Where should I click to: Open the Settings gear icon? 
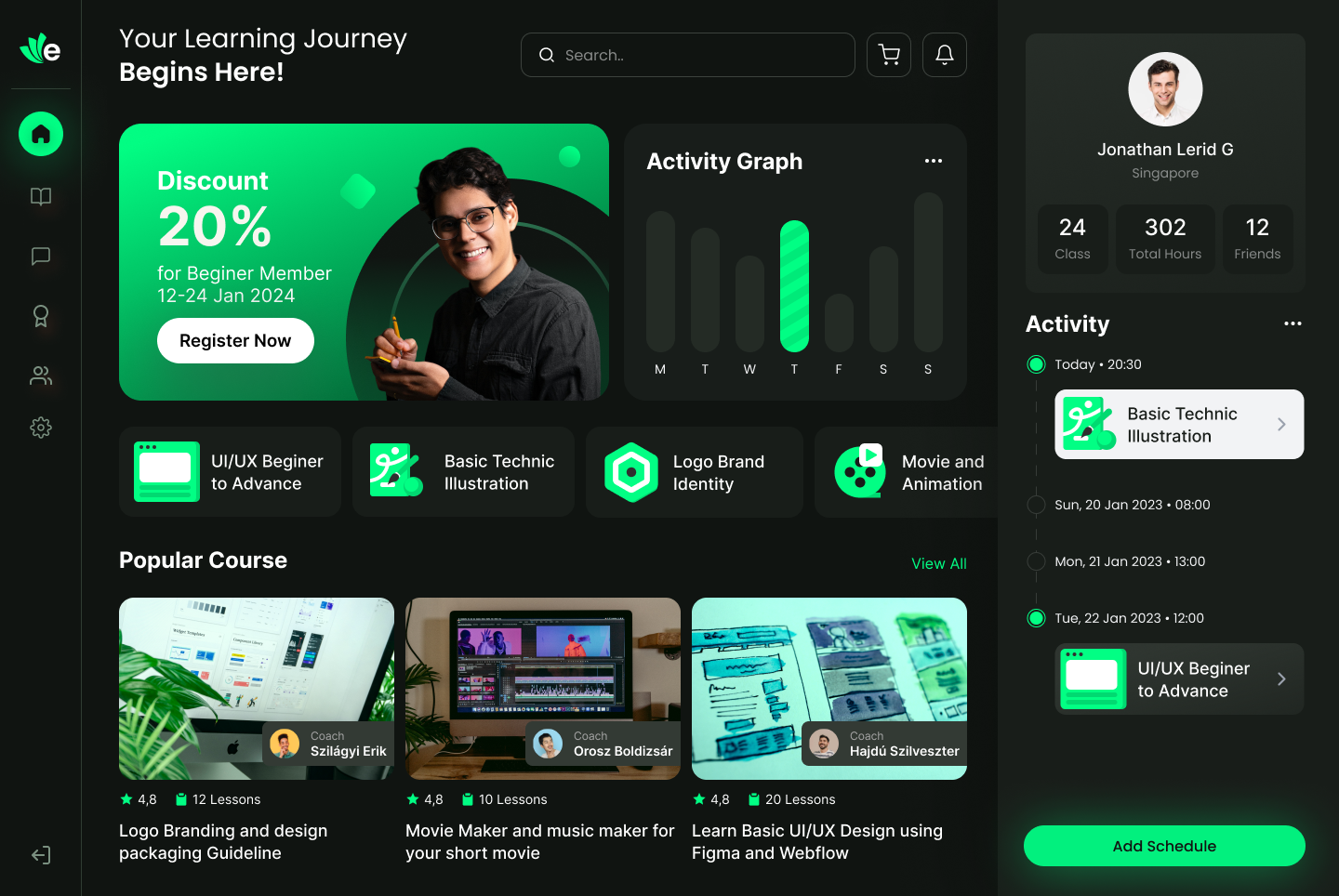40,428
